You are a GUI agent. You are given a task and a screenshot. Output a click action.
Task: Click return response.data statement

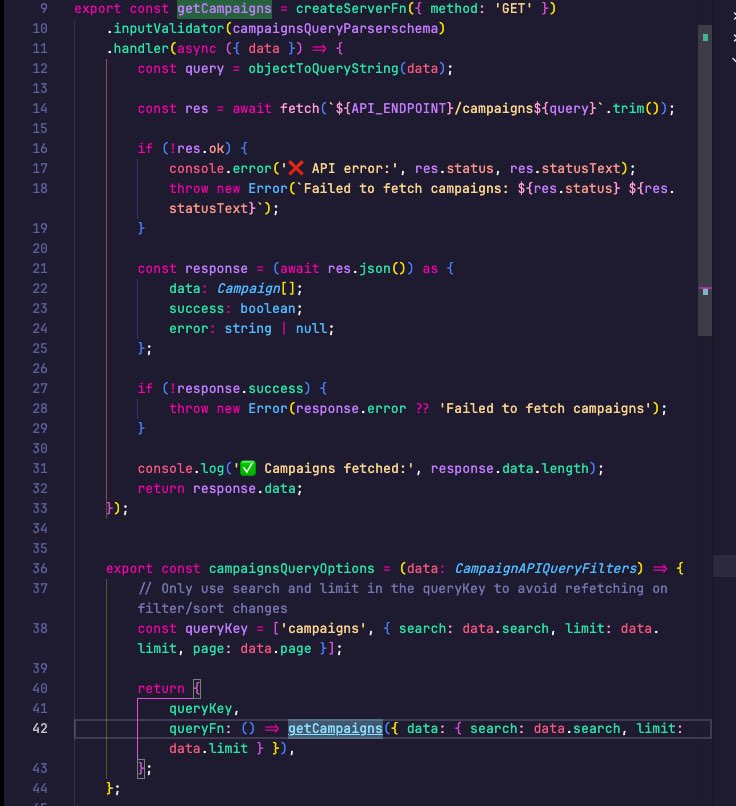[x=220, y=488]
